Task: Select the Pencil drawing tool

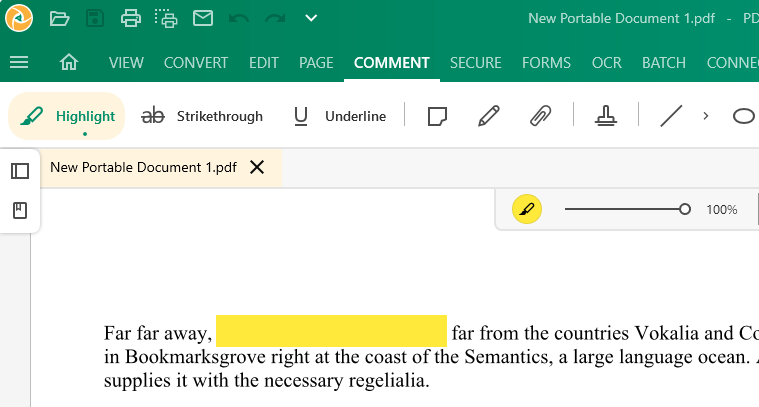Action: coord(489,116)
